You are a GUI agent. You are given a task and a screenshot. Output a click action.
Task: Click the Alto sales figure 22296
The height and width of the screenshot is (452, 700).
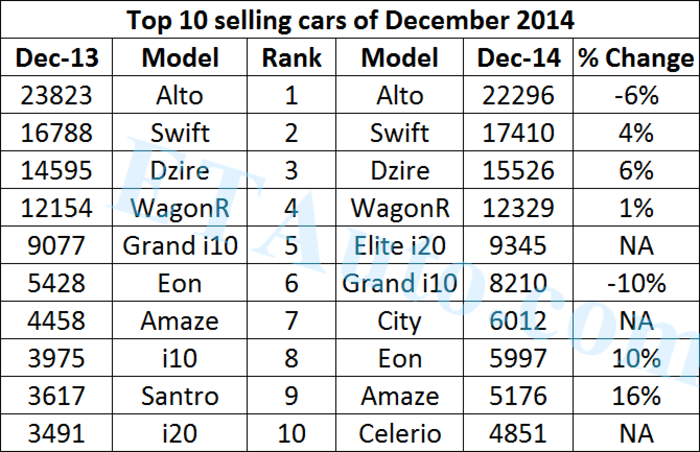click(x=520, y=96)
